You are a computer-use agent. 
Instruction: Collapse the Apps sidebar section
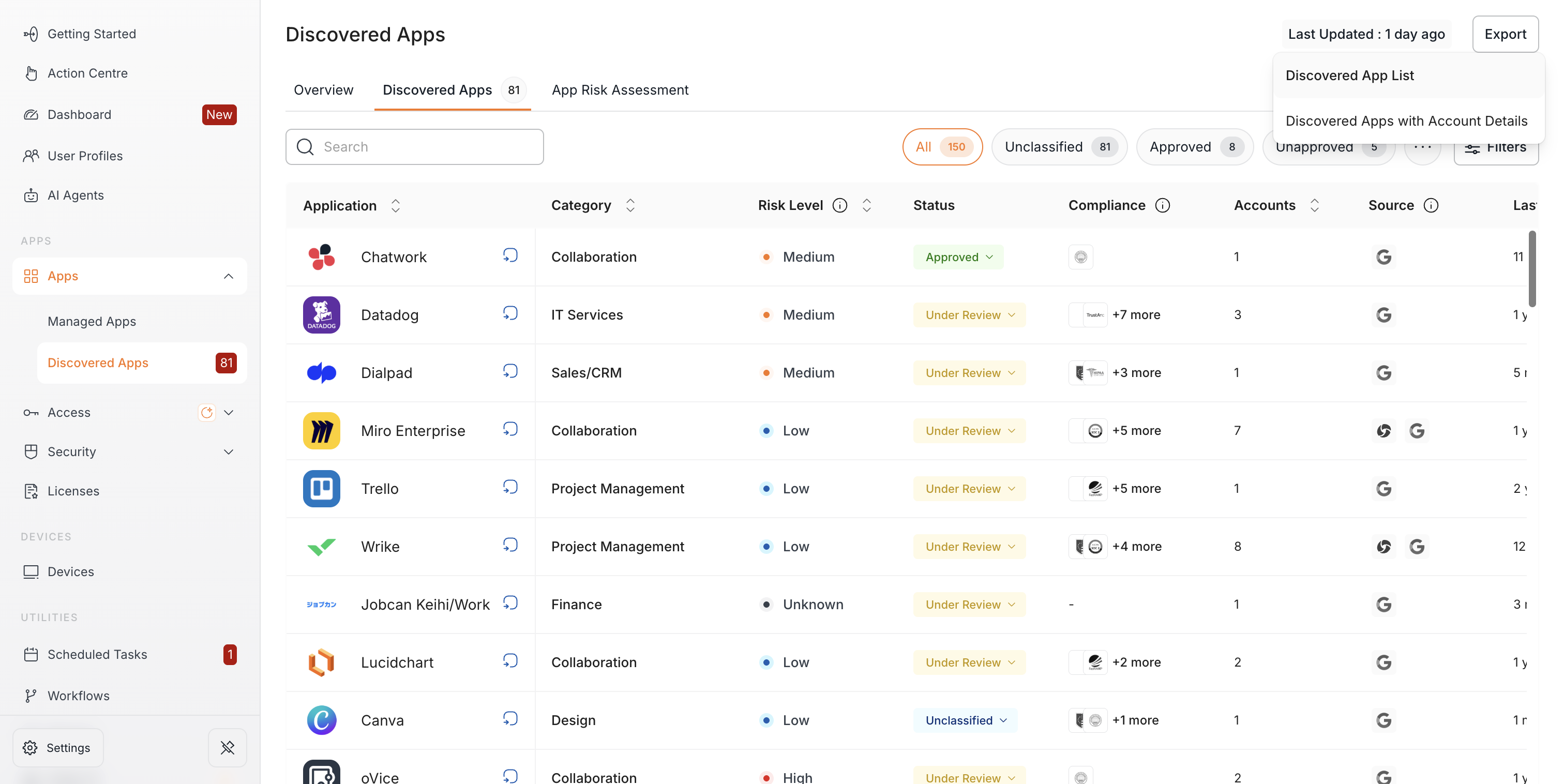click(x=228, y=276)
